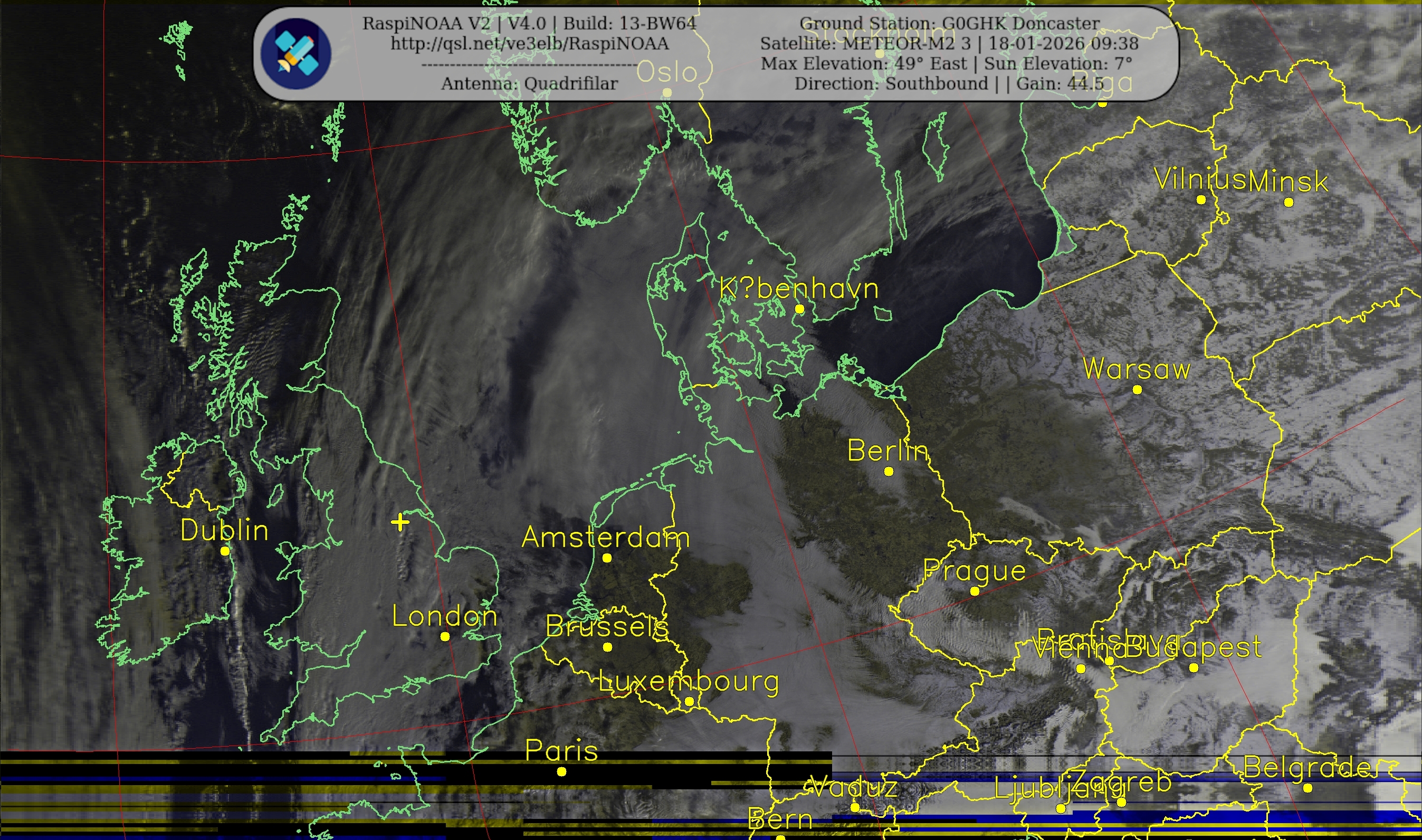Click the Prague city marker dot
This screenshot has width=1422, height=840.
click(975, 591)
